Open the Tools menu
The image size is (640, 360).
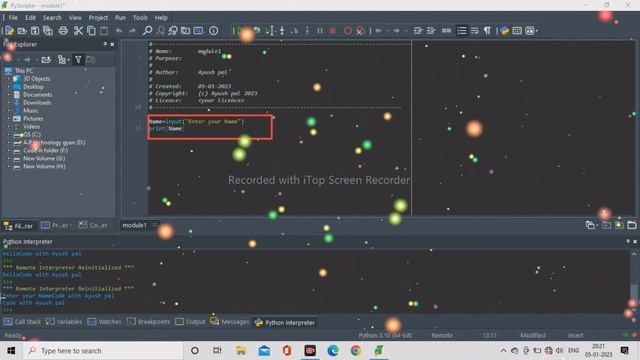tap(140, 18)
